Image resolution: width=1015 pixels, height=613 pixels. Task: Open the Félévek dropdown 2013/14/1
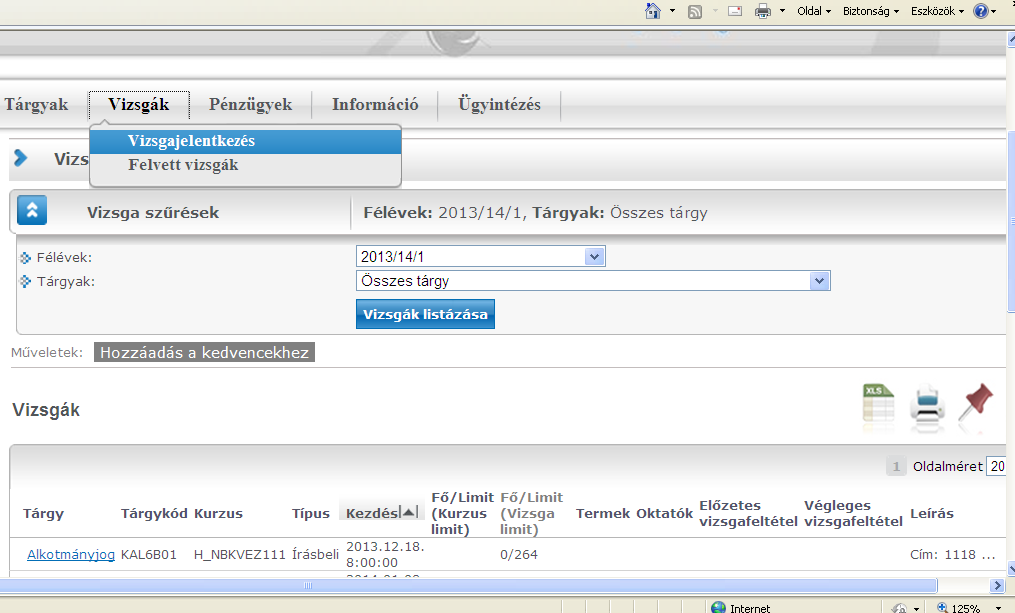pos(480,256)
